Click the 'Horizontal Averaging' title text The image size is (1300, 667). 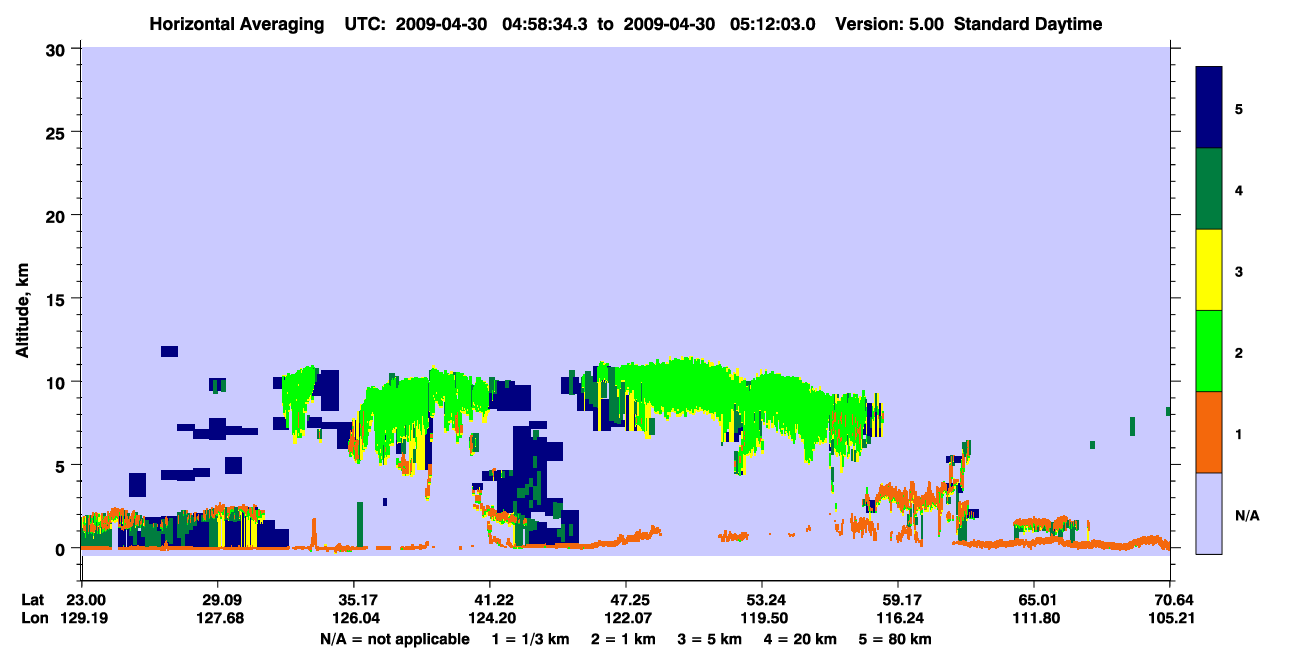tap(236, 24)
